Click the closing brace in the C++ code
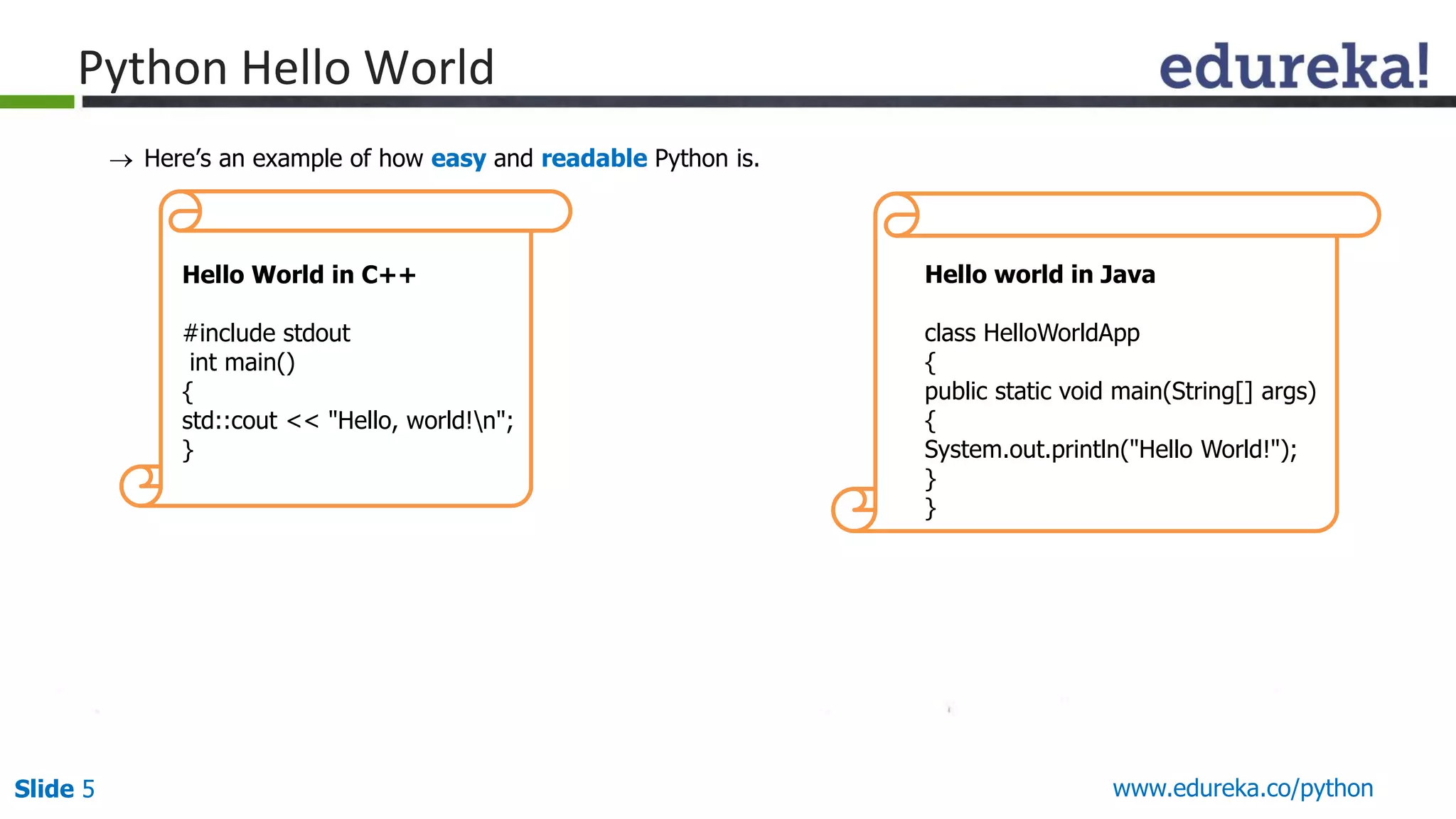Viewport: 1456px width, 819px height. pos(188,451)
